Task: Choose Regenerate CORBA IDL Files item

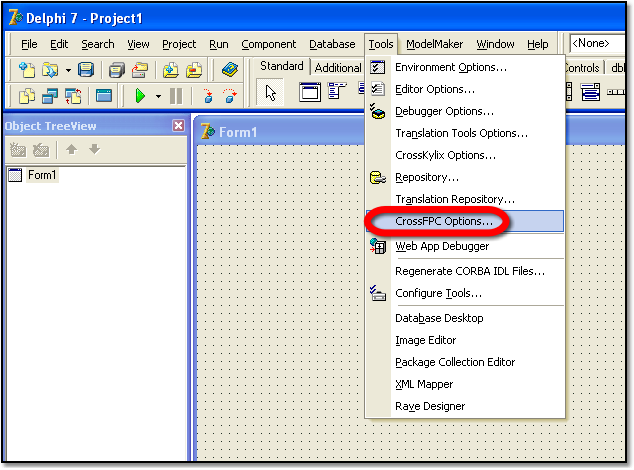Action: 465,271
